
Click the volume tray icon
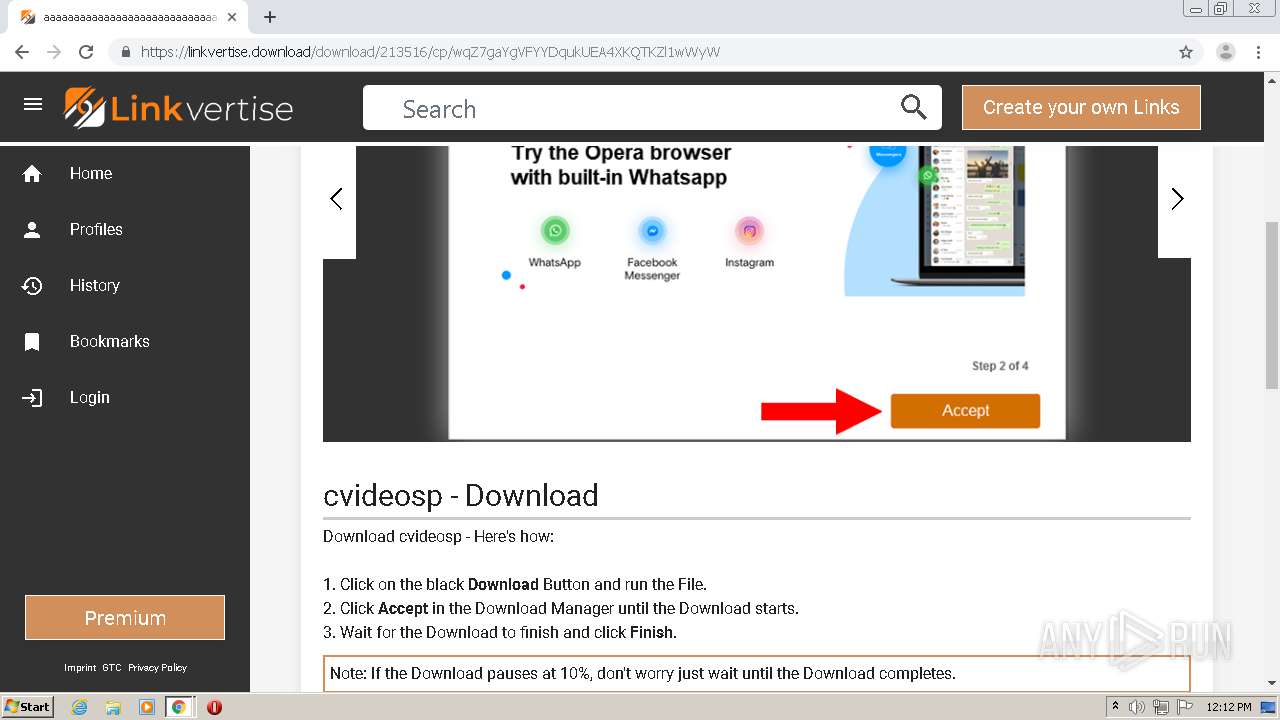tap(1137, 707)
